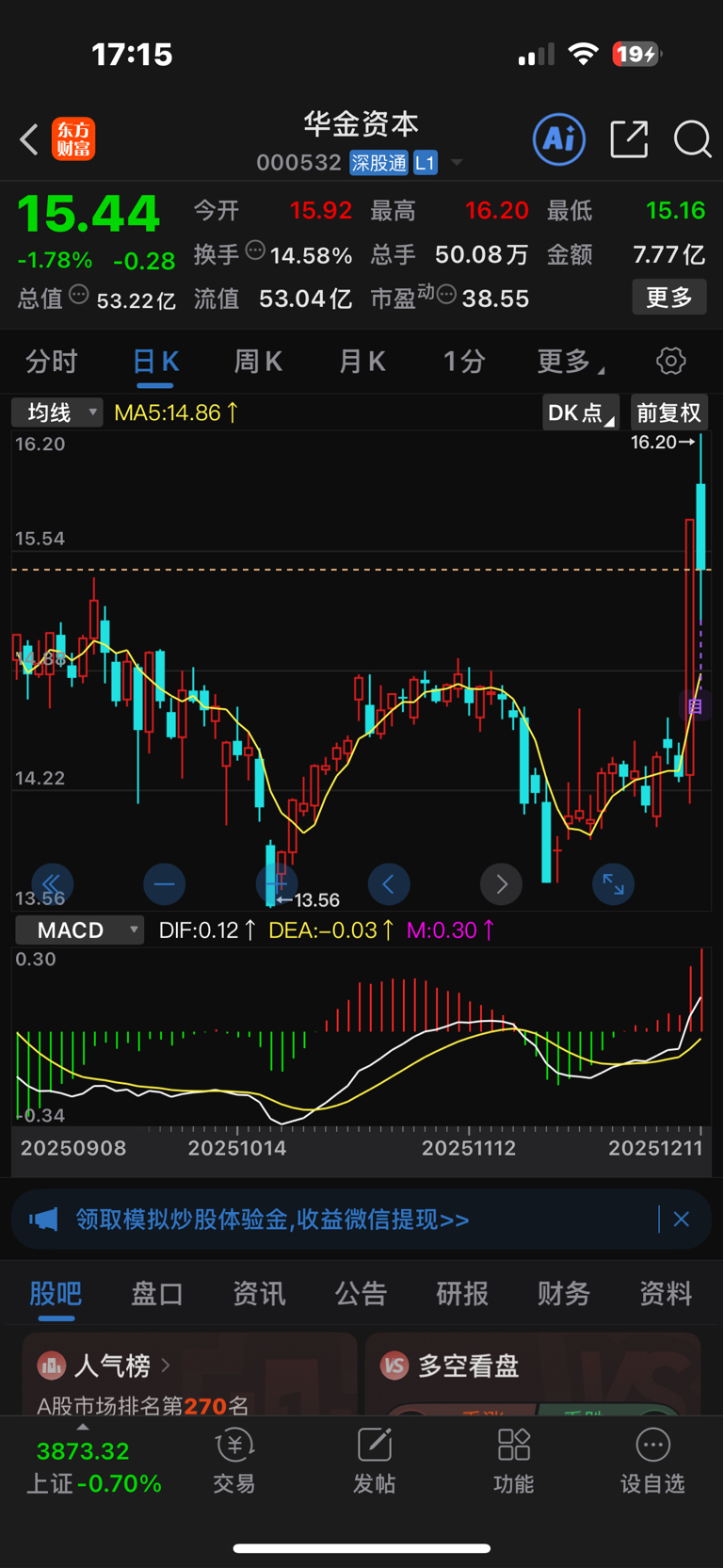Tap the back arrow icon
Image resolution: width=724 pixels, height=1568 pixels.
tap(29, 139)
